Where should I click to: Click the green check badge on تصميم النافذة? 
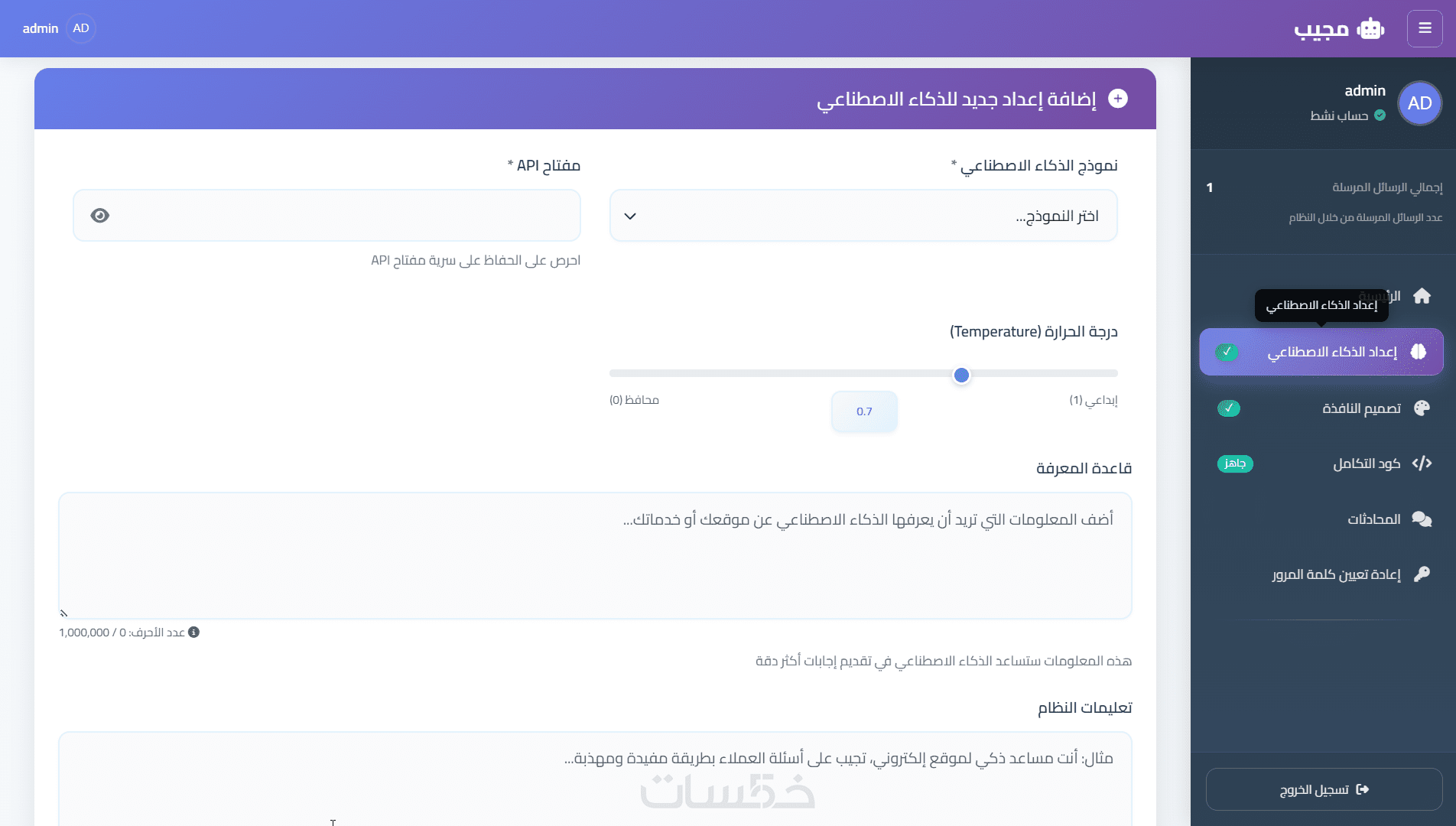[x=1229, y=408]
